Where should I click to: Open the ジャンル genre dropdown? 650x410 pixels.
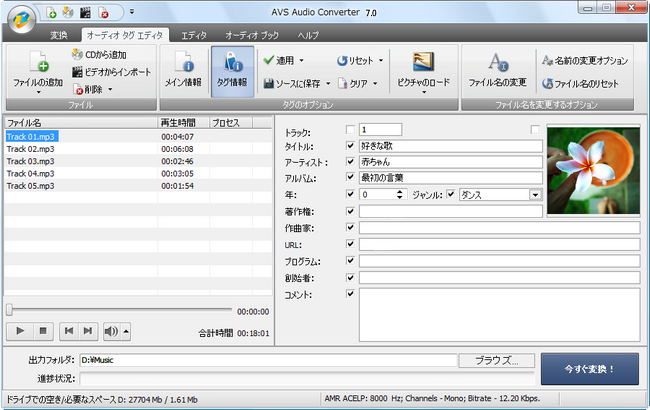(536, 195)
